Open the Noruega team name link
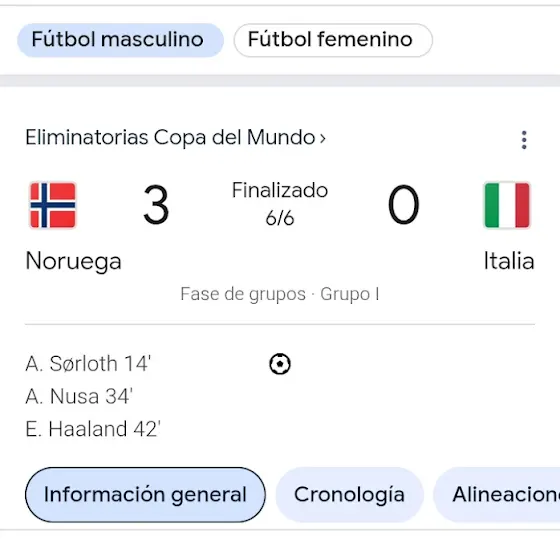Viewport: 560px width, 560px height. [x=74, y=261]
